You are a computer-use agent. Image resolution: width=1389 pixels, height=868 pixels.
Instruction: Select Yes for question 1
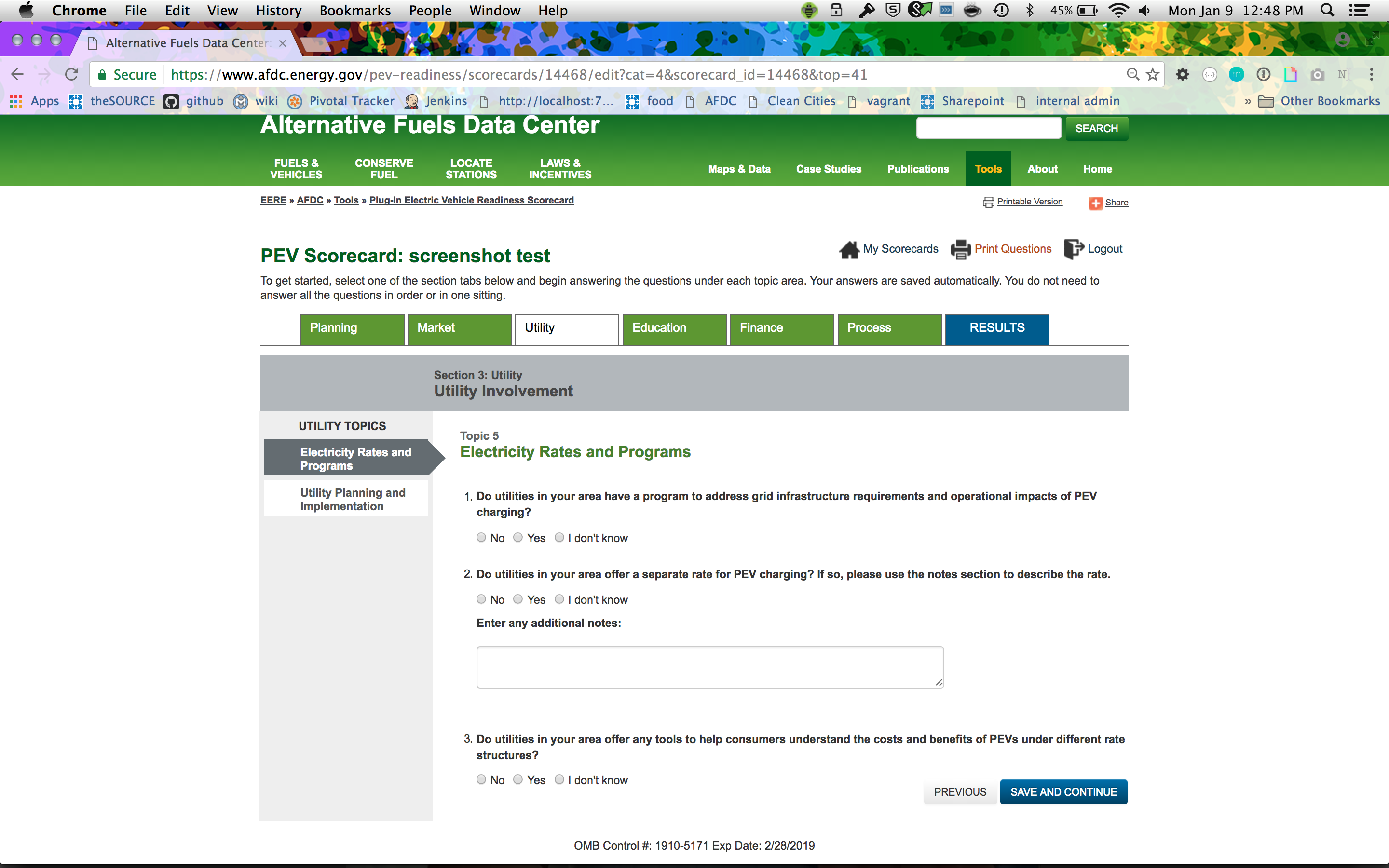[517, 537]
